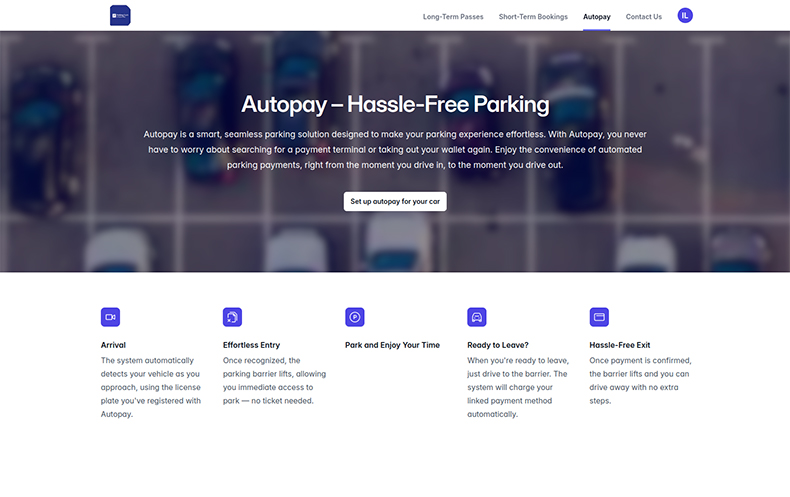
Task: Select the Autopay nav tab
Action: click(x=597, y=17)
